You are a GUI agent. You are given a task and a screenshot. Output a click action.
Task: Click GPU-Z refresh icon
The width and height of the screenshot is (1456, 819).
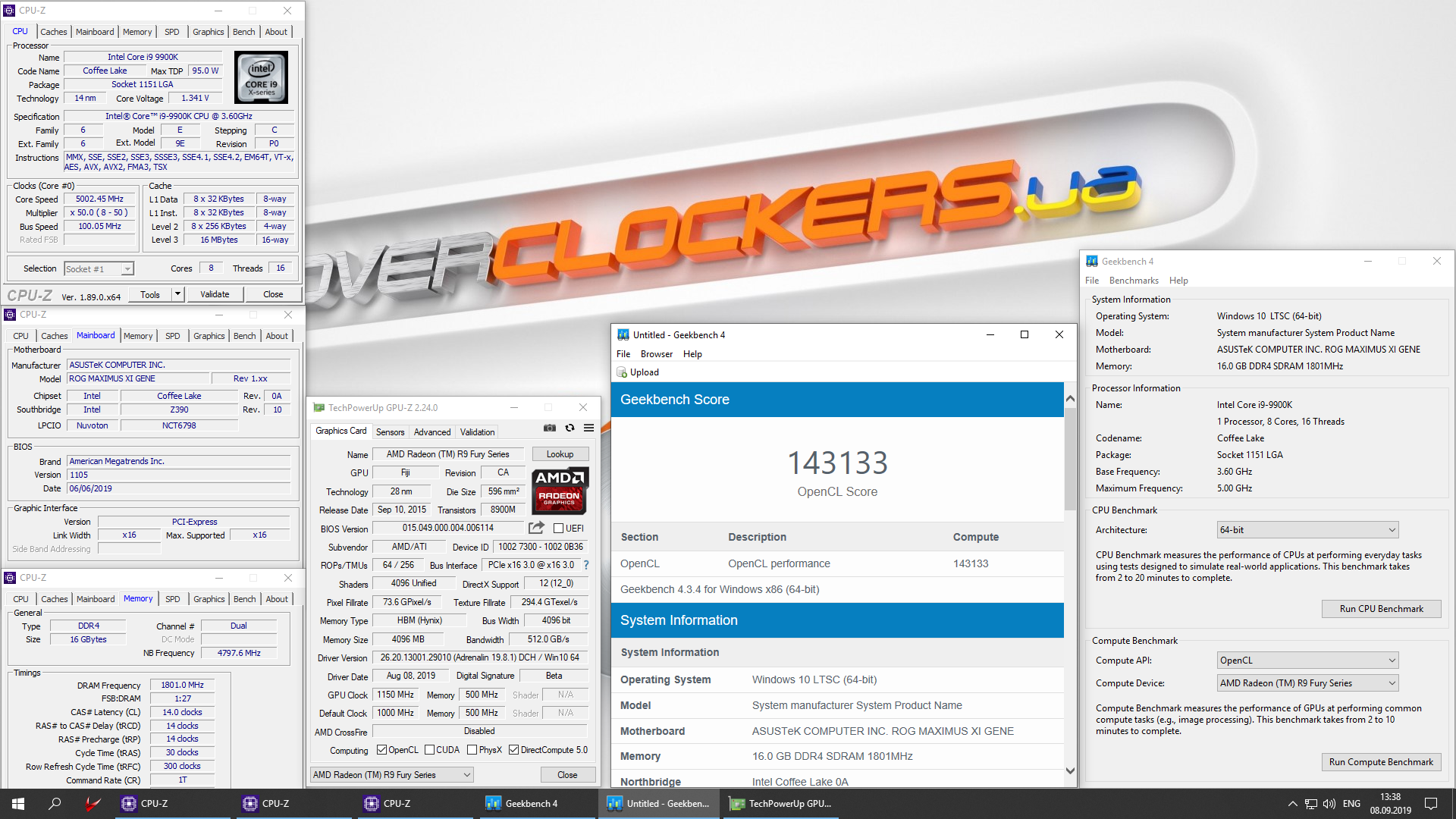(x=570, y=428)
